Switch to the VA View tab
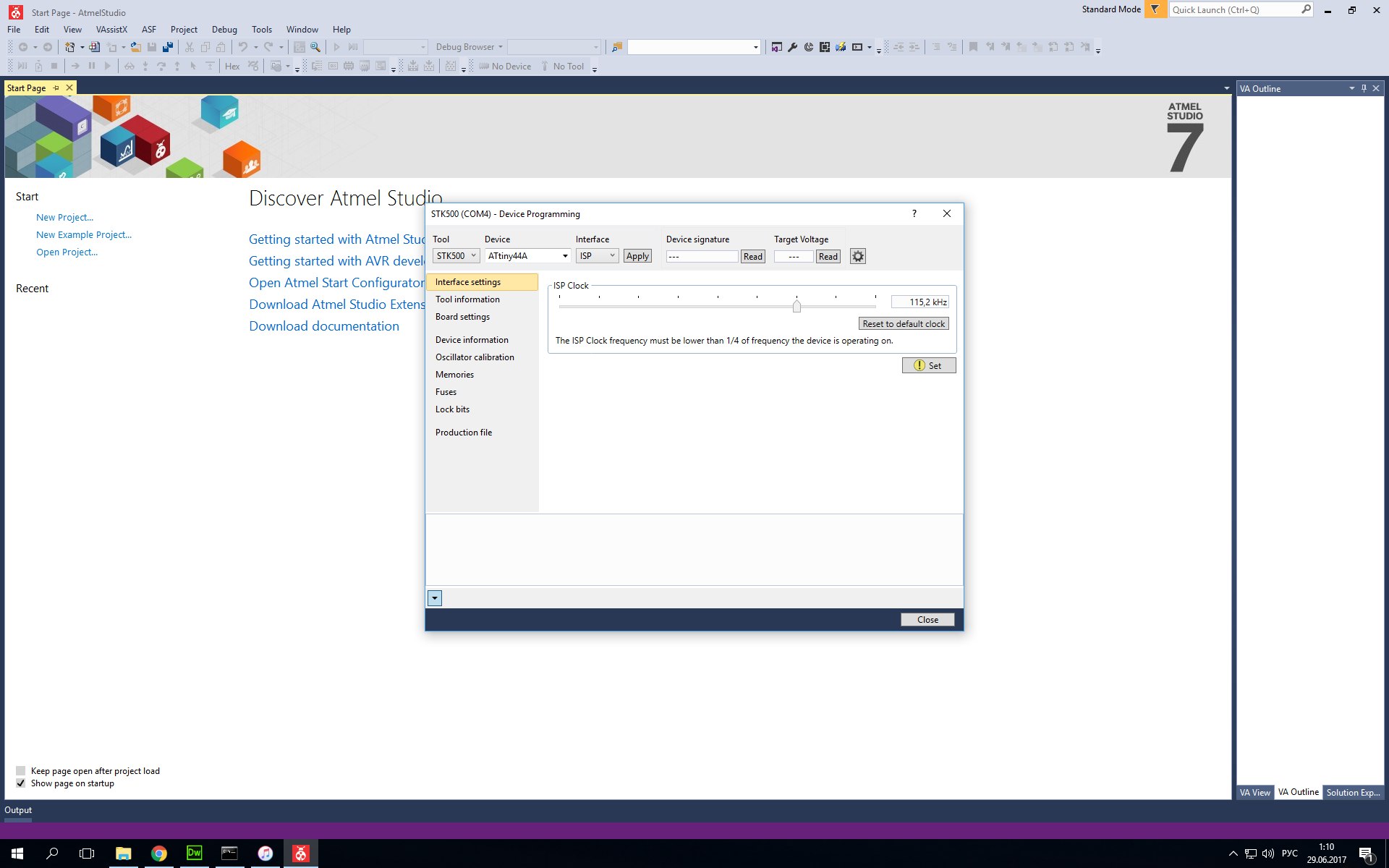 click(1254, 792)
